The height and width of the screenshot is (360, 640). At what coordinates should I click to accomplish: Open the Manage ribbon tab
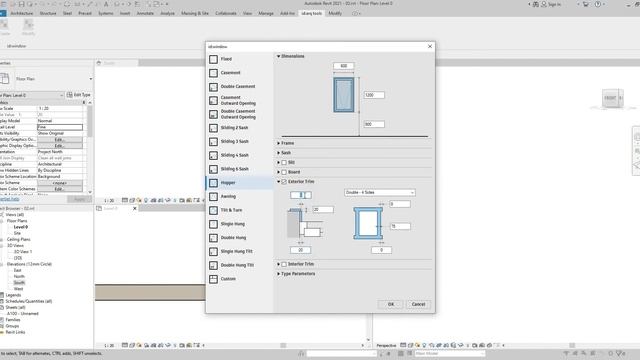coord(266,13)
